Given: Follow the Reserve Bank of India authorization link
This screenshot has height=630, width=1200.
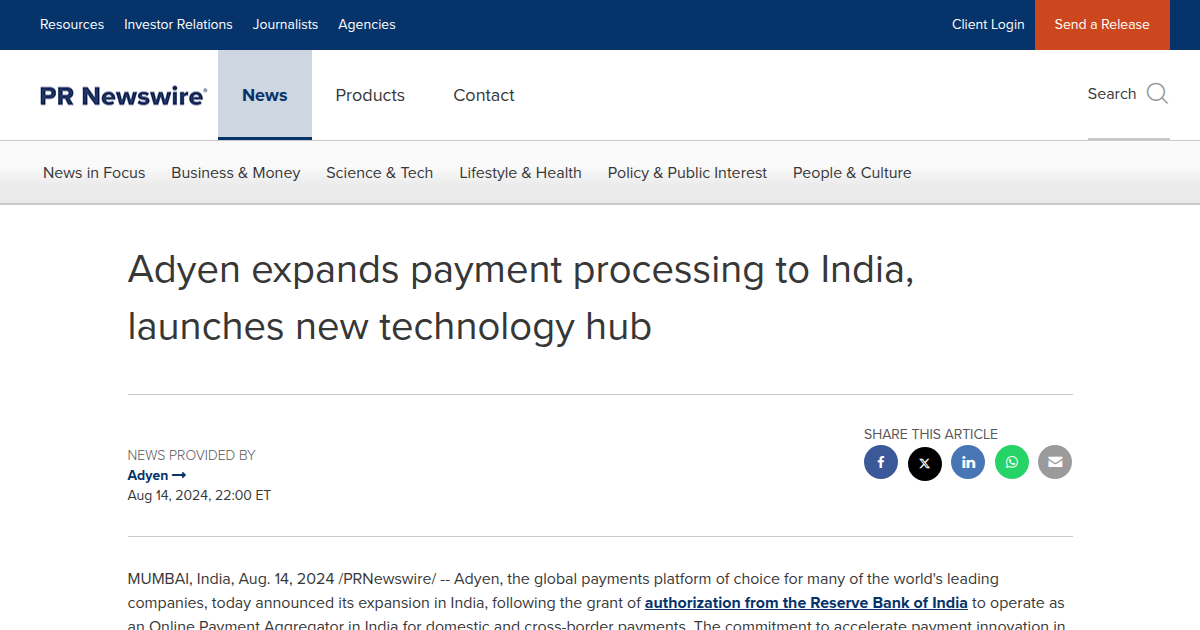Looking at the screenshot, I should pos(806,602).
